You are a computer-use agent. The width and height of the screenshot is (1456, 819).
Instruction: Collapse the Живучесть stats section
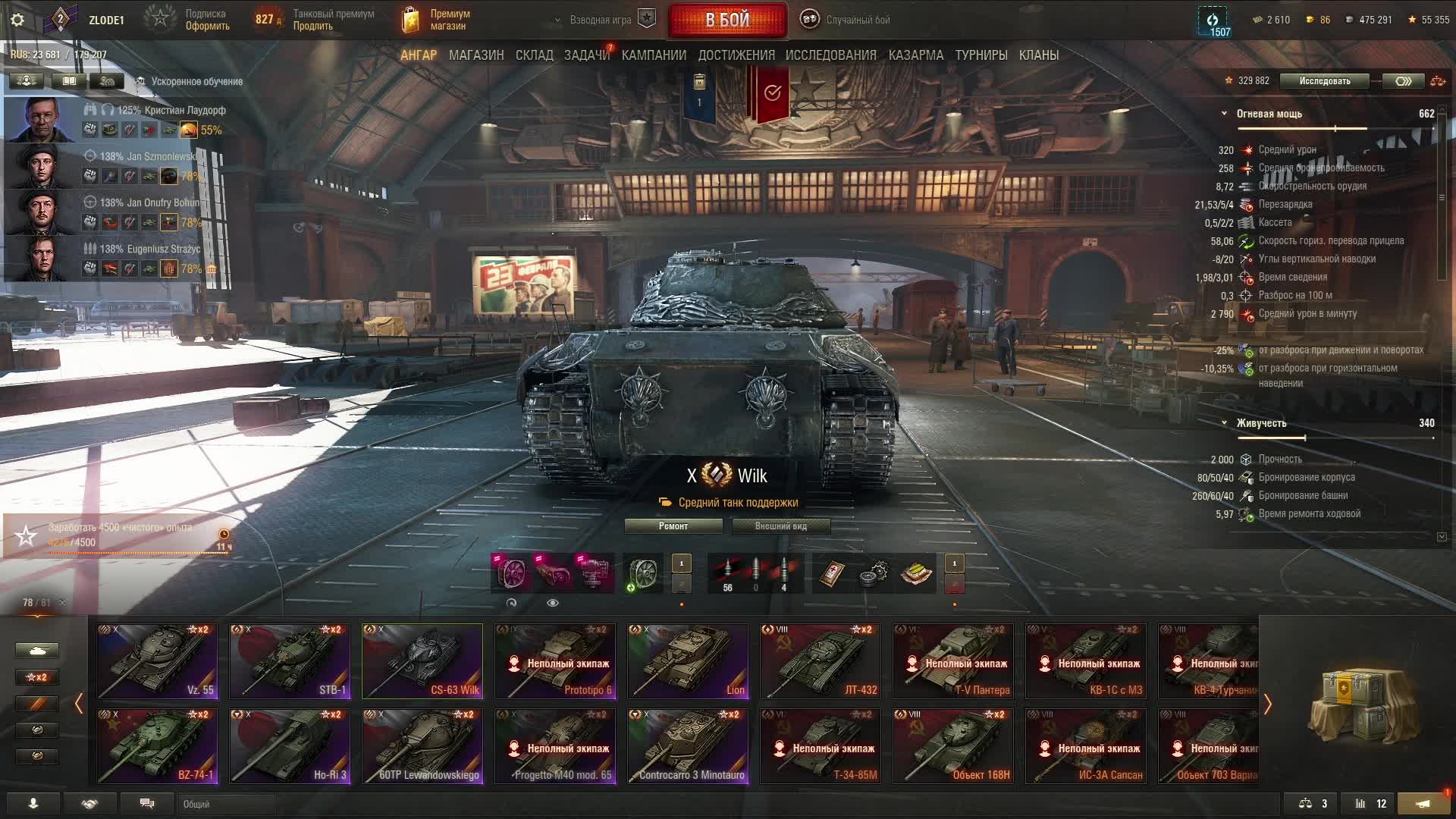[x=1224, y=423]
